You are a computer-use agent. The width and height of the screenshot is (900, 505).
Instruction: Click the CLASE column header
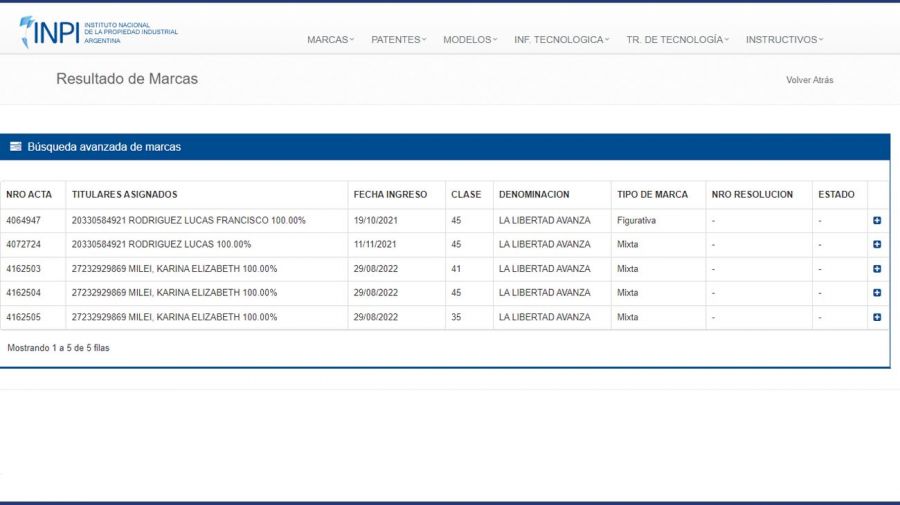[466, 195]
